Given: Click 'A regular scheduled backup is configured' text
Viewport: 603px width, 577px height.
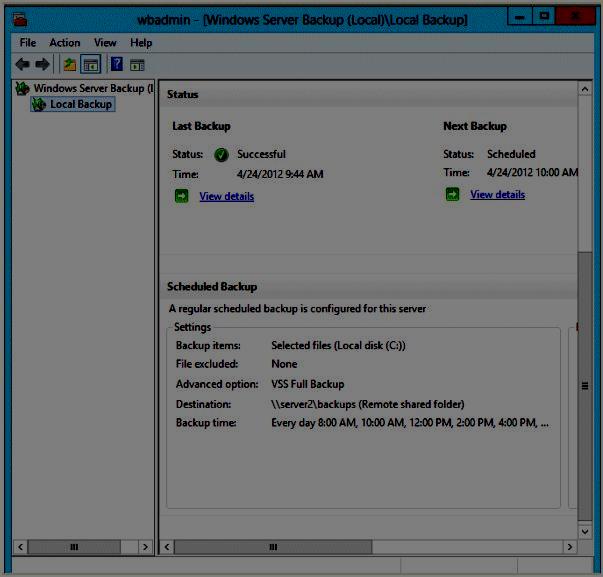Looking at the screenshot, I should [x=297, y=309].
